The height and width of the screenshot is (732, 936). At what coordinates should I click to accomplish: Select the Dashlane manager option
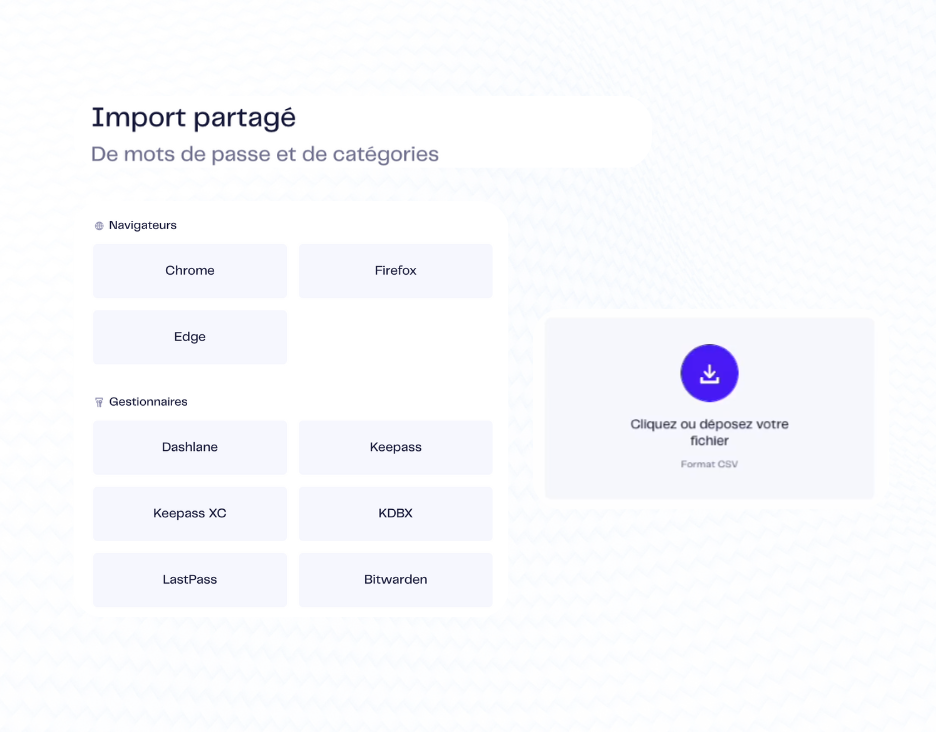[190, 447]
